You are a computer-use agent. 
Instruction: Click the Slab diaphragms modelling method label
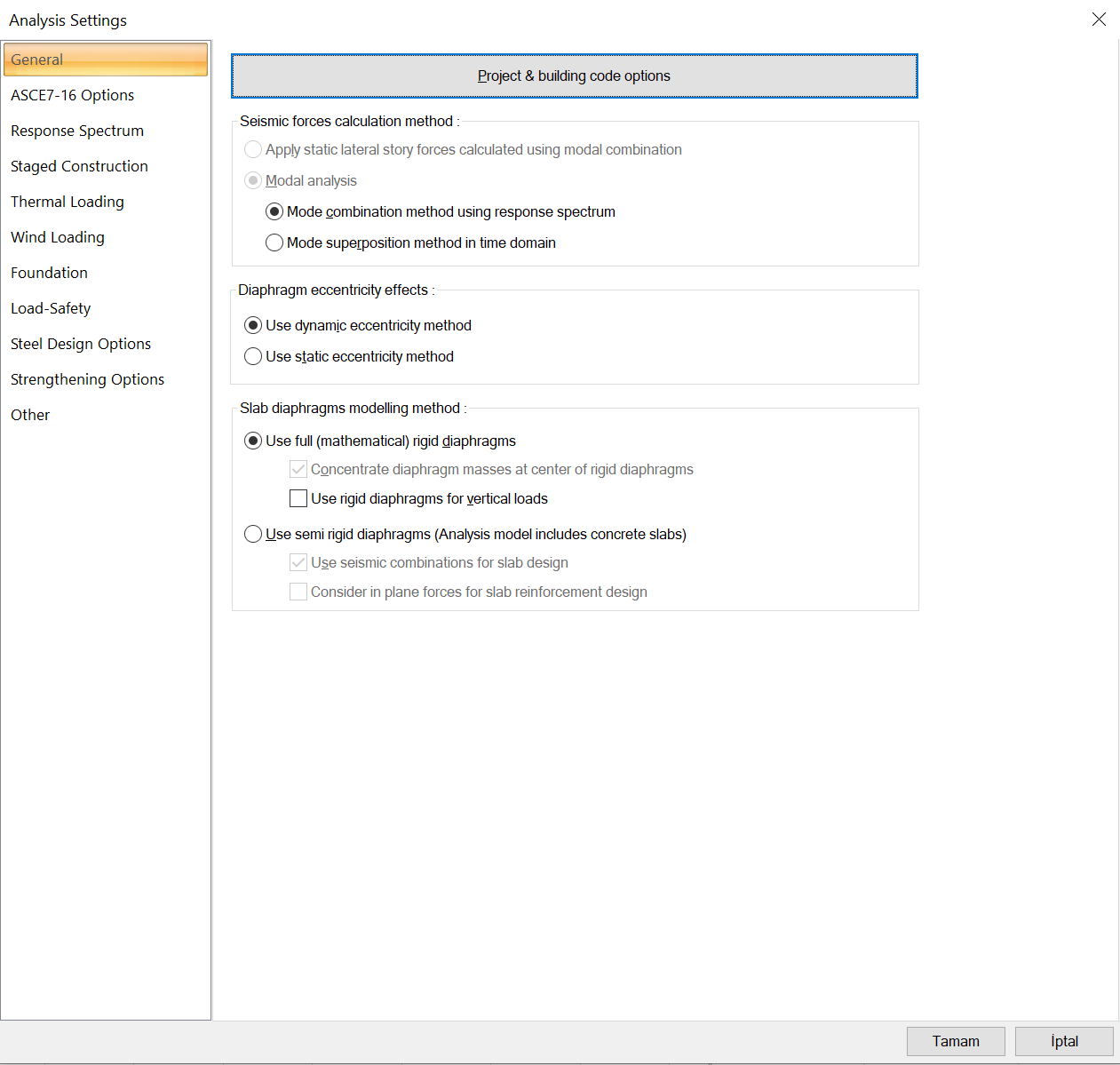(353, 408)
